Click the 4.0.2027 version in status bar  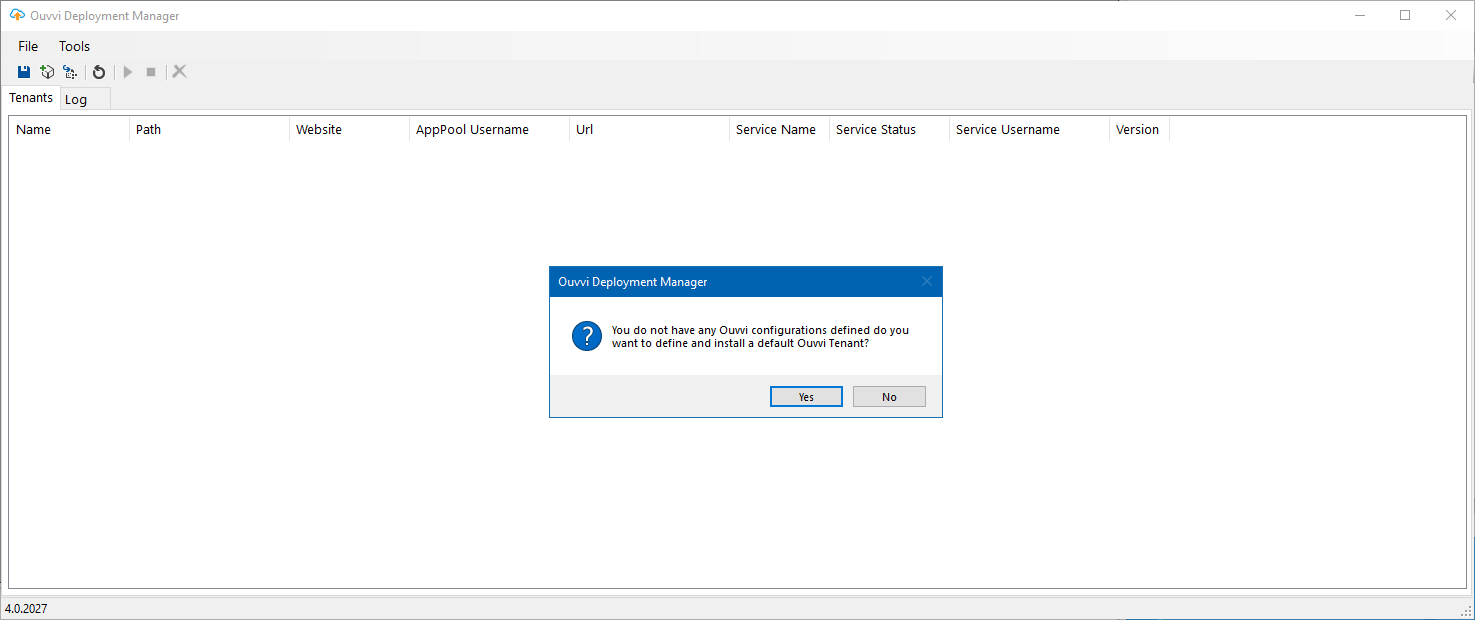pyautogui.click(x=26, y=608)
